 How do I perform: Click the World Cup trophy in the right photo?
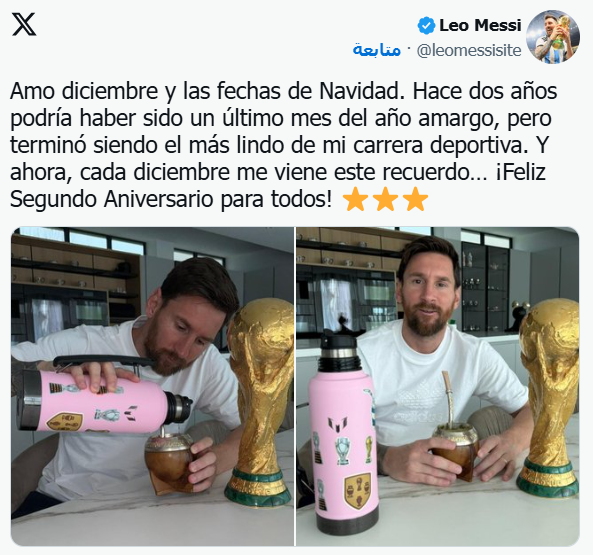548,397
